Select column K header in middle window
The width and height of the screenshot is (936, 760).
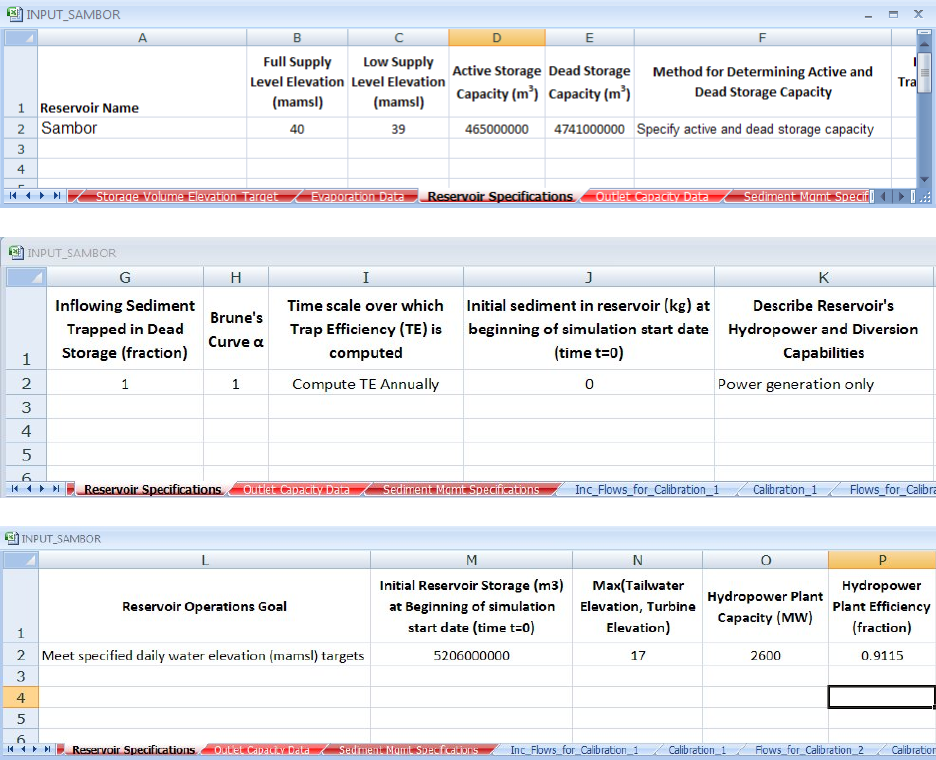pos(824,277)
